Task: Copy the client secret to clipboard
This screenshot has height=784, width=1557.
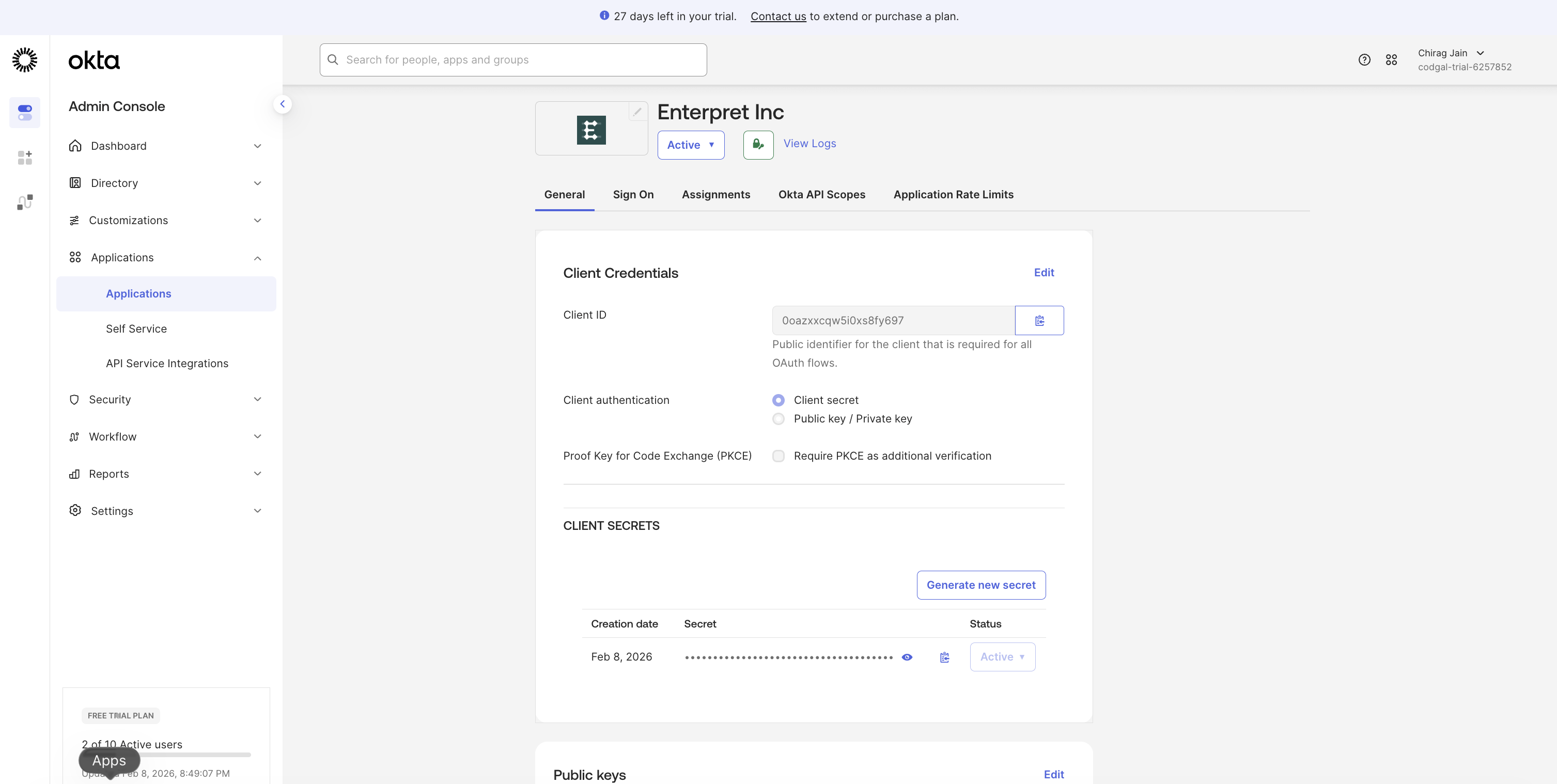Action: coord(944,657)
